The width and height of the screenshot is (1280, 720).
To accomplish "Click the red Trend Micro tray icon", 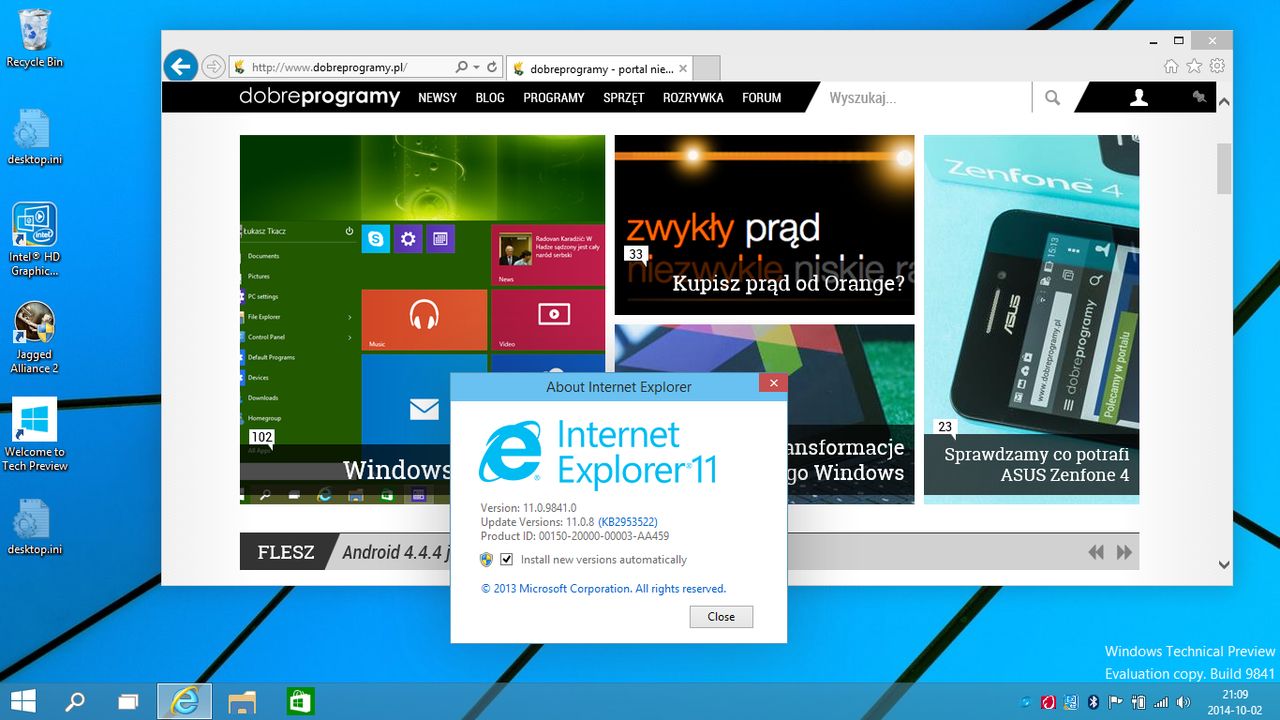I will coord(1048,701).
